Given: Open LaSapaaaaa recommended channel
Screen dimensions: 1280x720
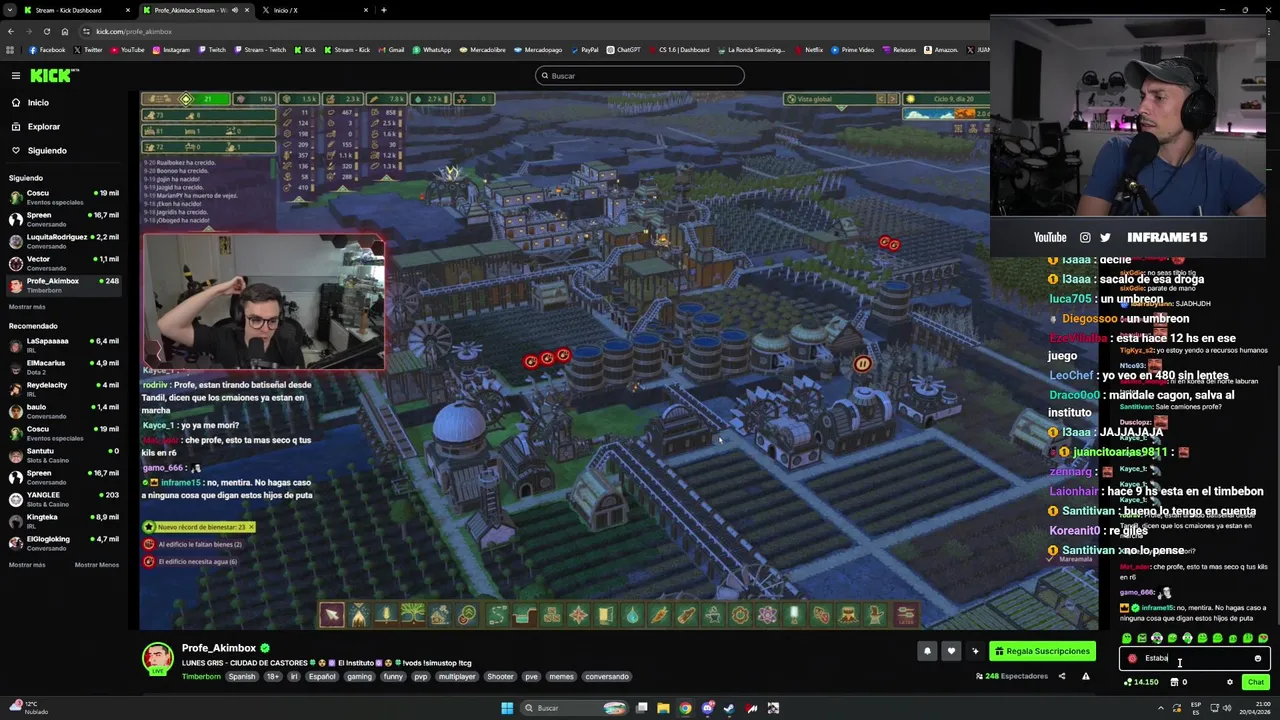Looking at the screenshot, I should click(64, 345).
